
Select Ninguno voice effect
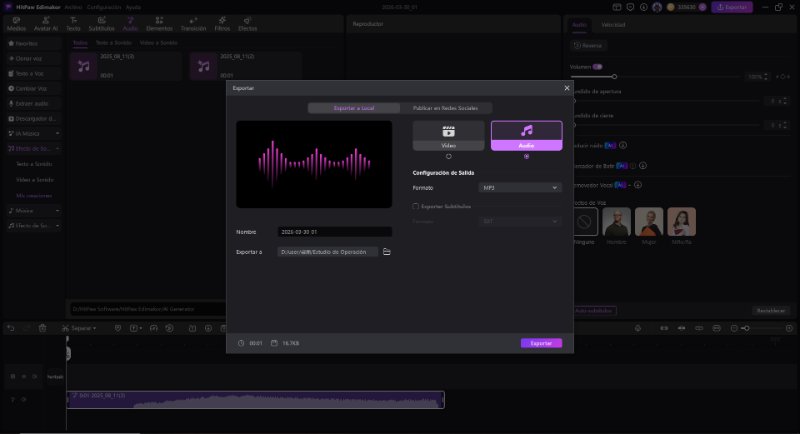[584, 222]
